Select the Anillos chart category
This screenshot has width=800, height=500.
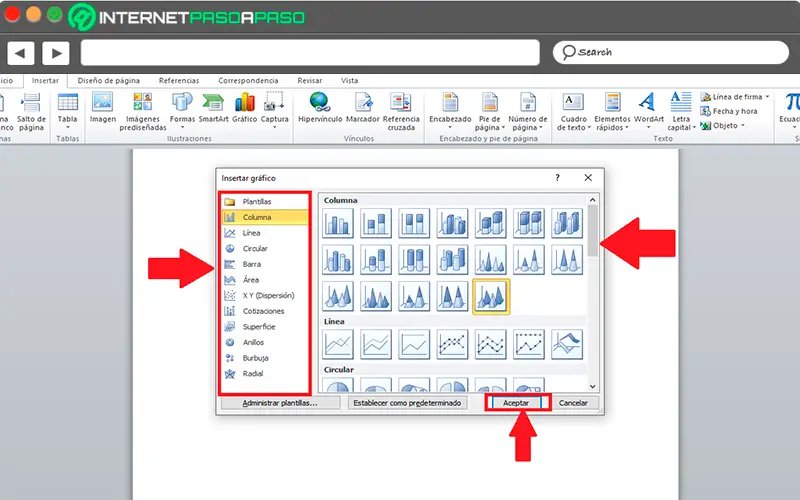(265, 342)
